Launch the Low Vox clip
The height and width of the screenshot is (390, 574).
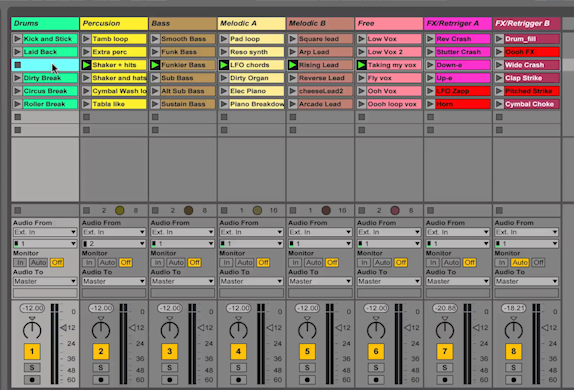361,38
